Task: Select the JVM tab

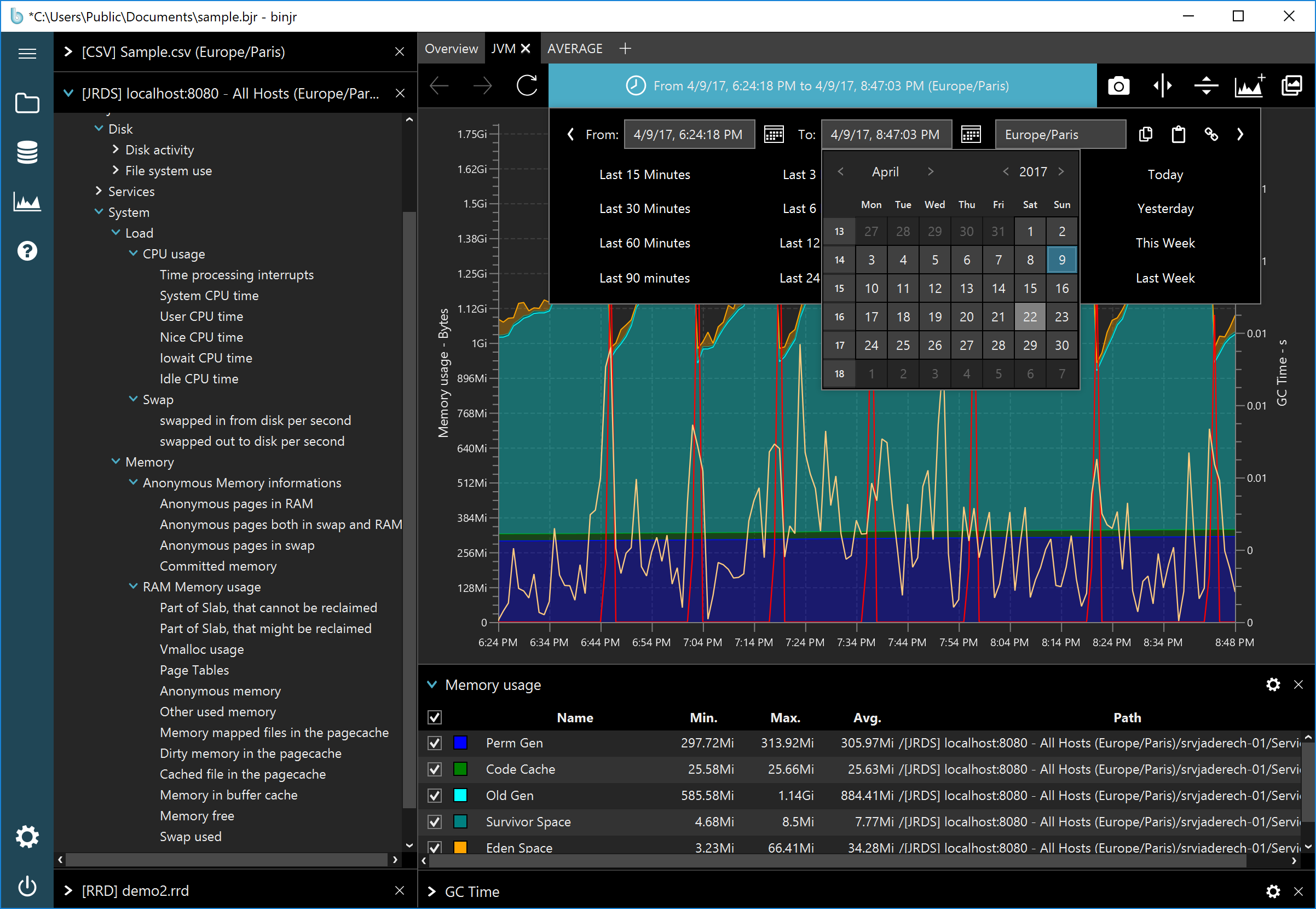Action: [503, 48]
